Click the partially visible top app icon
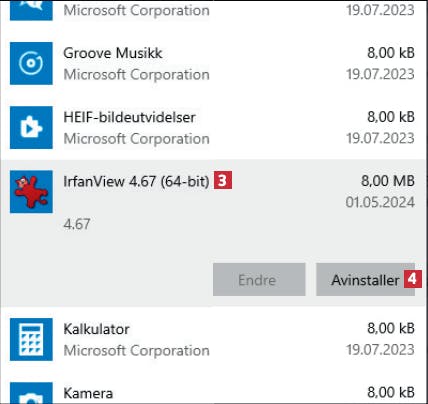The image size is (428, 404). point(31,10)
